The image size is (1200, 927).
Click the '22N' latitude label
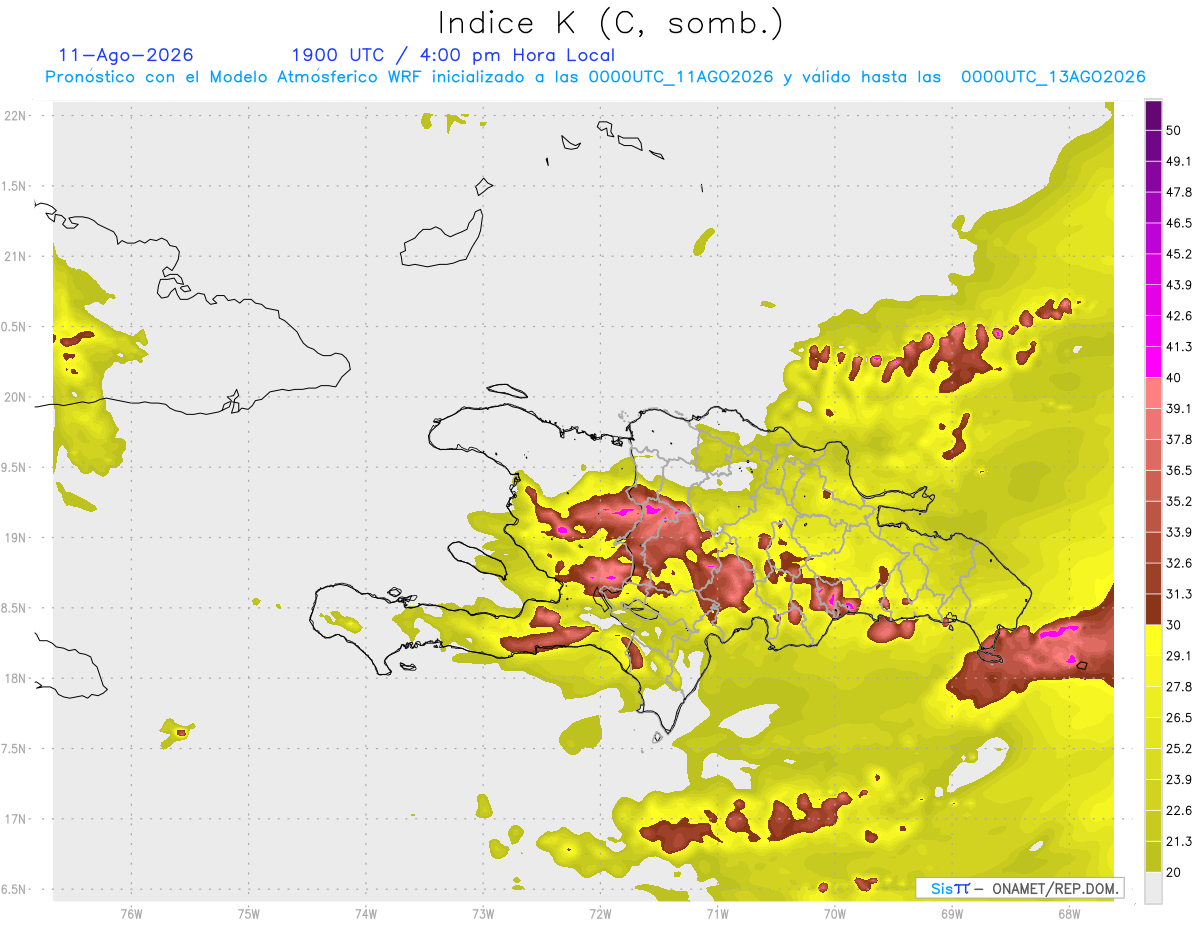(15, 115)
